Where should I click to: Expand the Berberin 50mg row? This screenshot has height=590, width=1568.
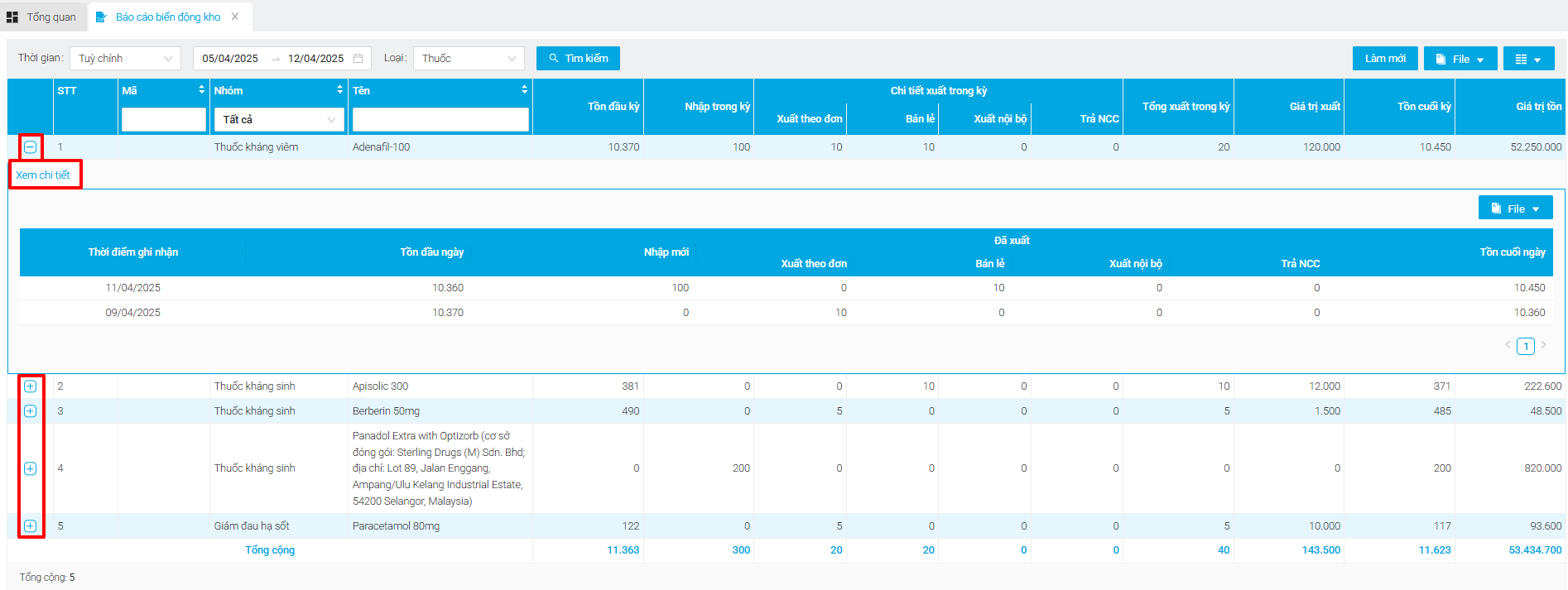[x=31, y=411]
